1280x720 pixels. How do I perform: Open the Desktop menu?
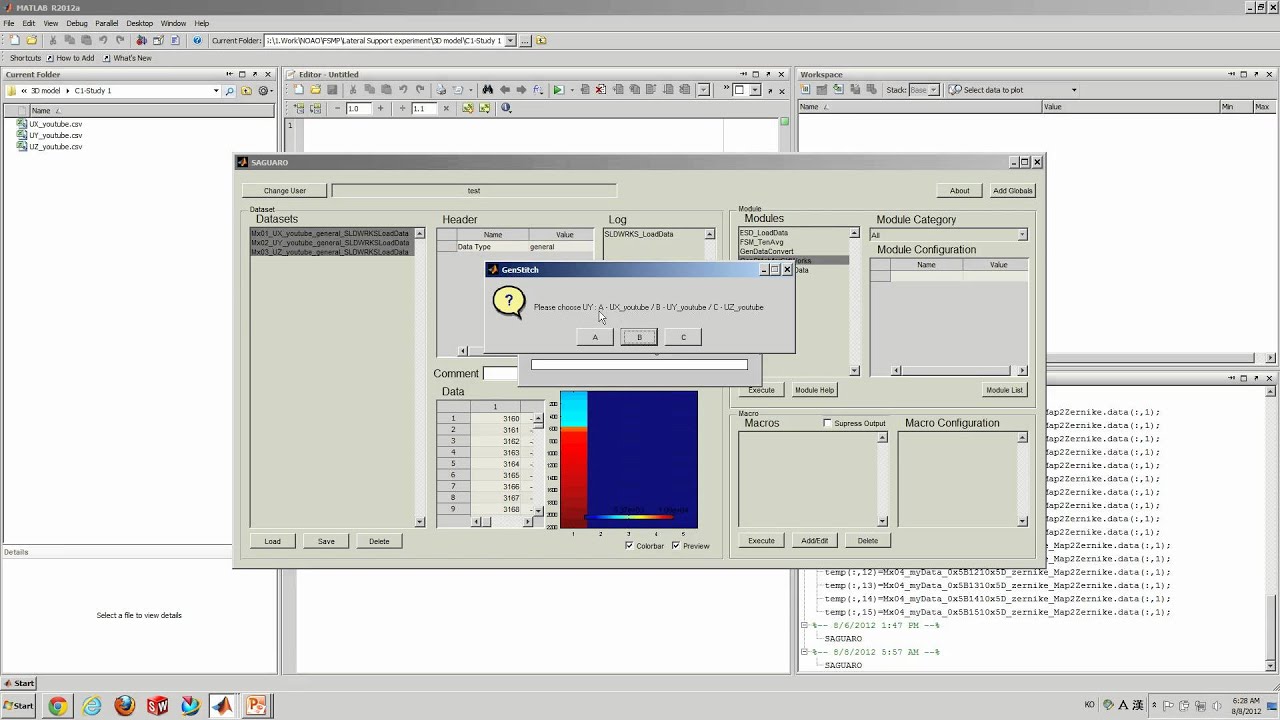pos(140,23)
